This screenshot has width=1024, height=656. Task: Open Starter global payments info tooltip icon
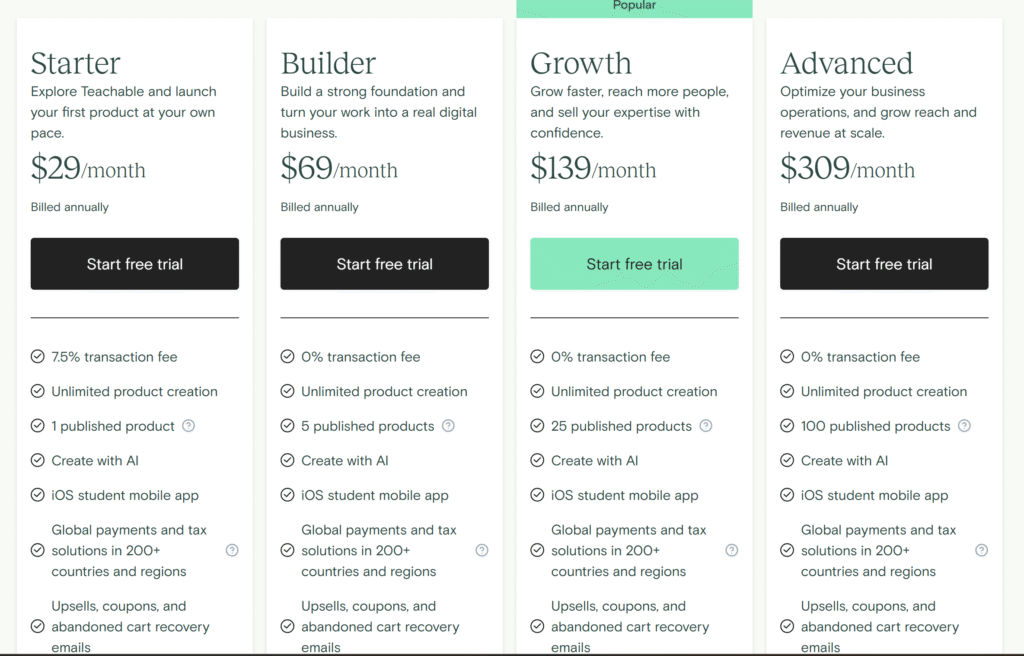tap(232, 550)
